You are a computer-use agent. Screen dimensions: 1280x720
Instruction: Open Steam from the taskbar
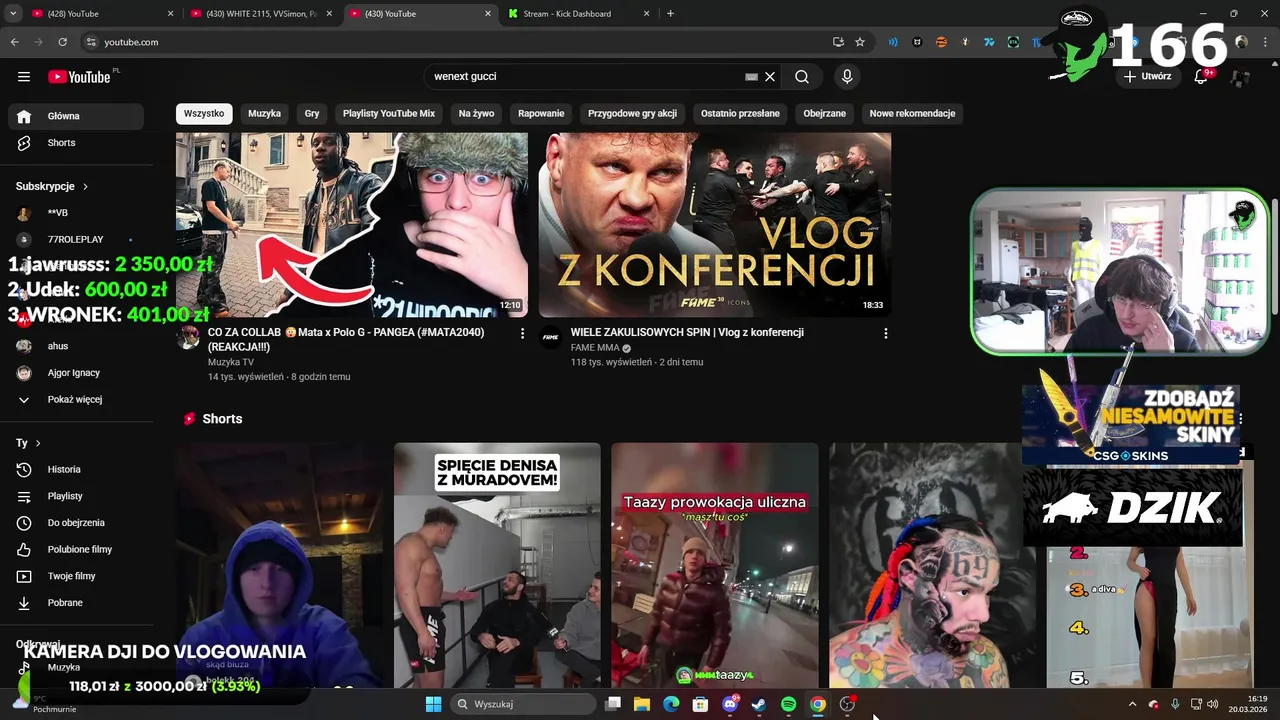coord(759,704)
